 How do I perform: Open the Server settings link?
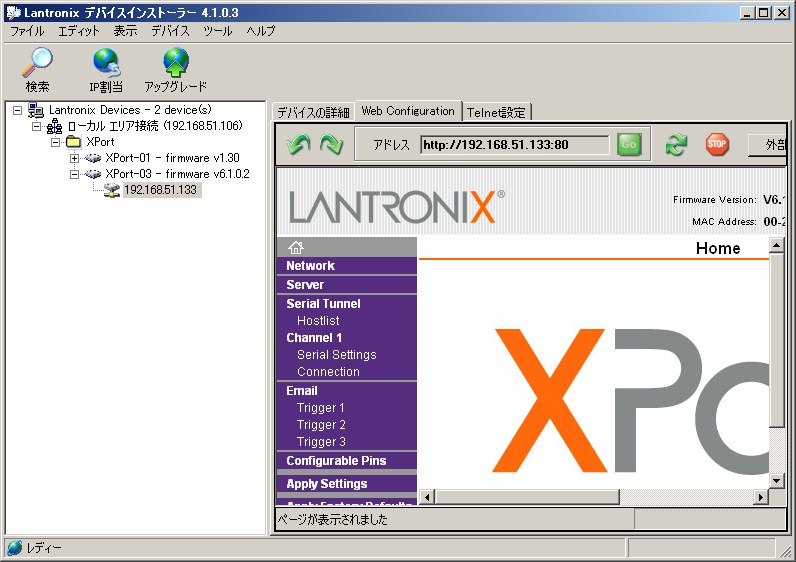pyautogui.click(x=305, y=285)
